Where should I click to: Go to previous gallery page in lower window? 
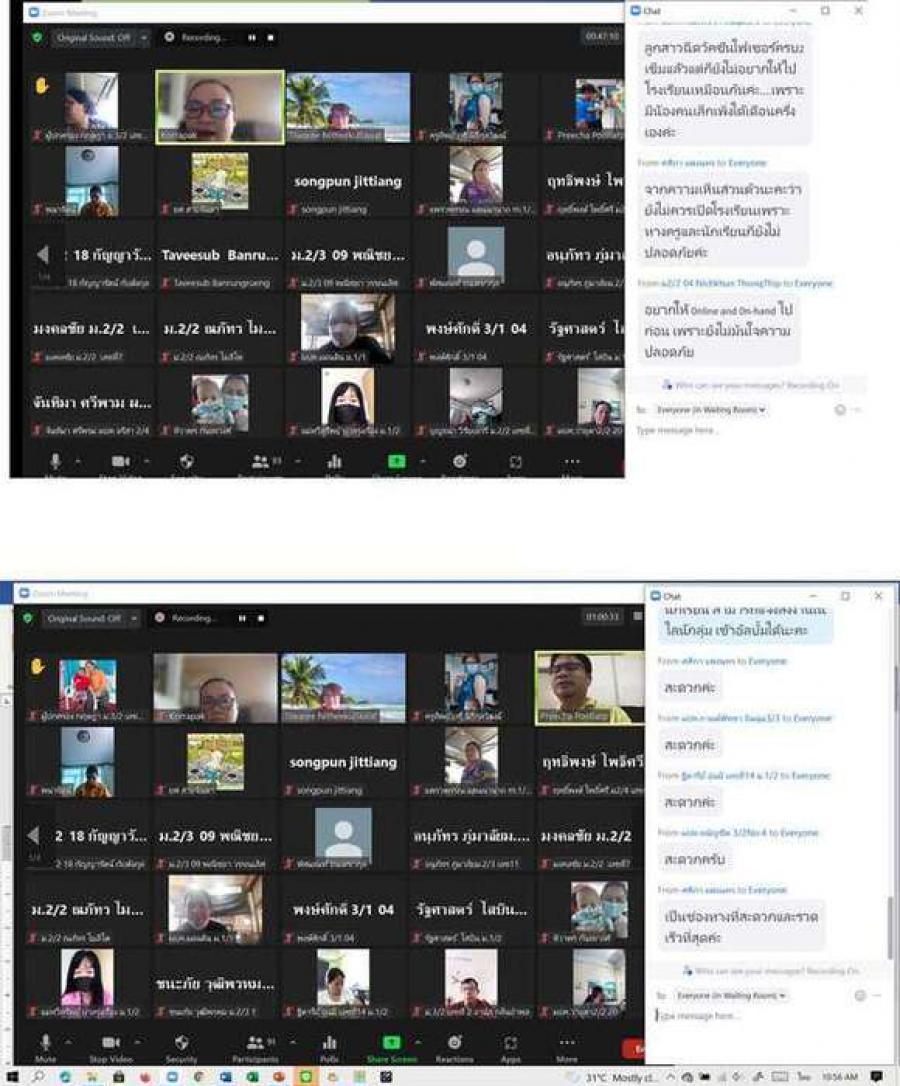click(34, 835)
